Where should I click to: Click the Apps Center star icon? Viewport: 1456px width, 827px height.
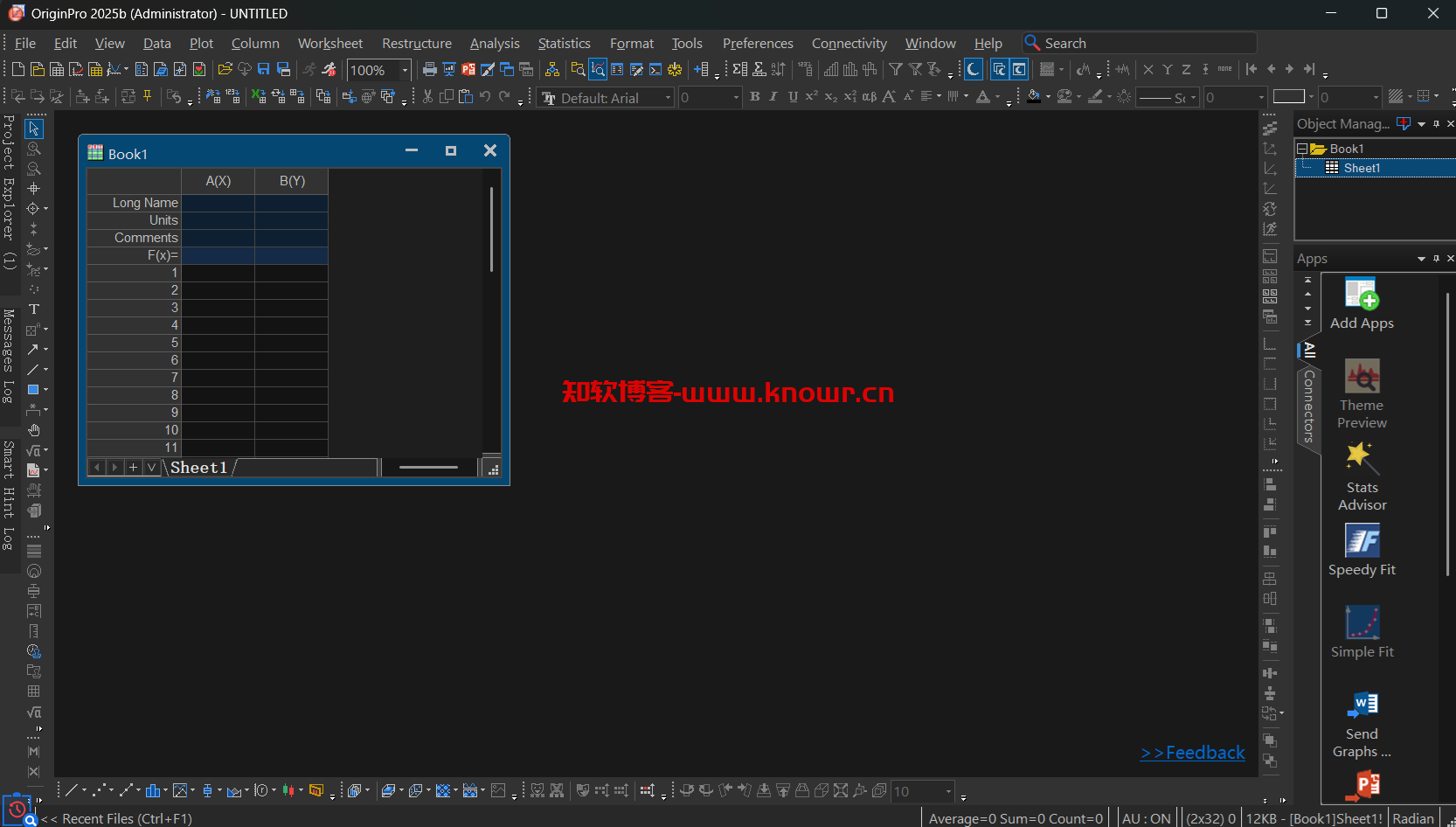pos(675,69)
